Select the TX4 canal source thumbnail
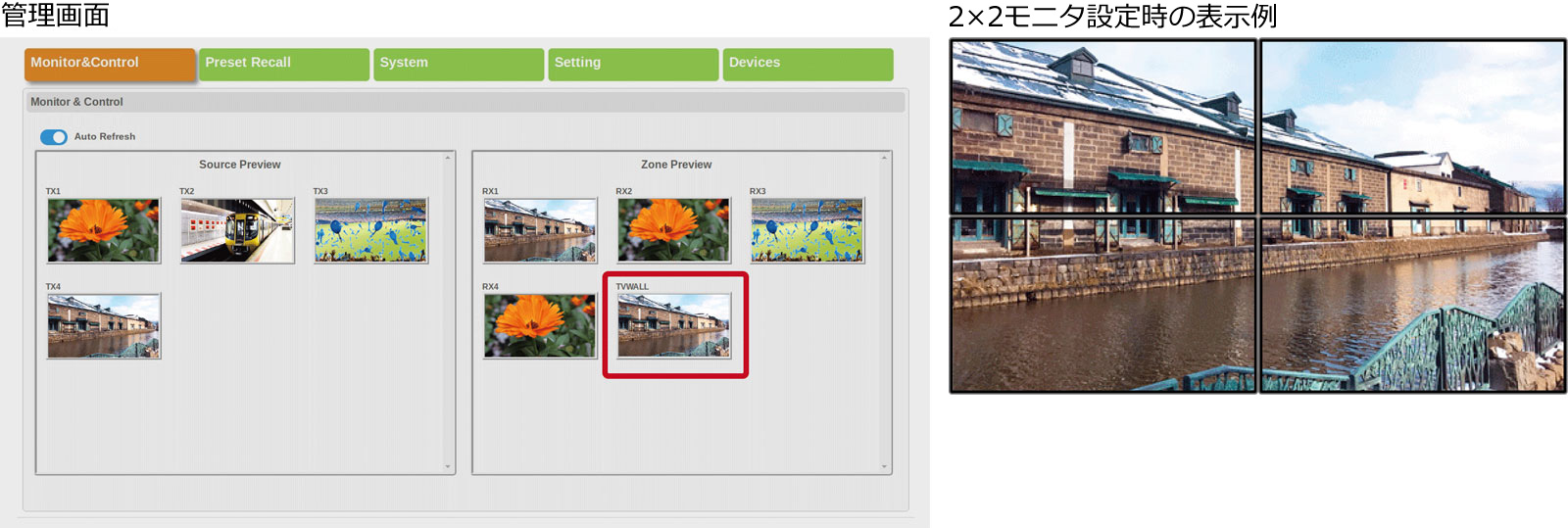The width and height of the screenshot is (1568, 528). pos(104,326)
